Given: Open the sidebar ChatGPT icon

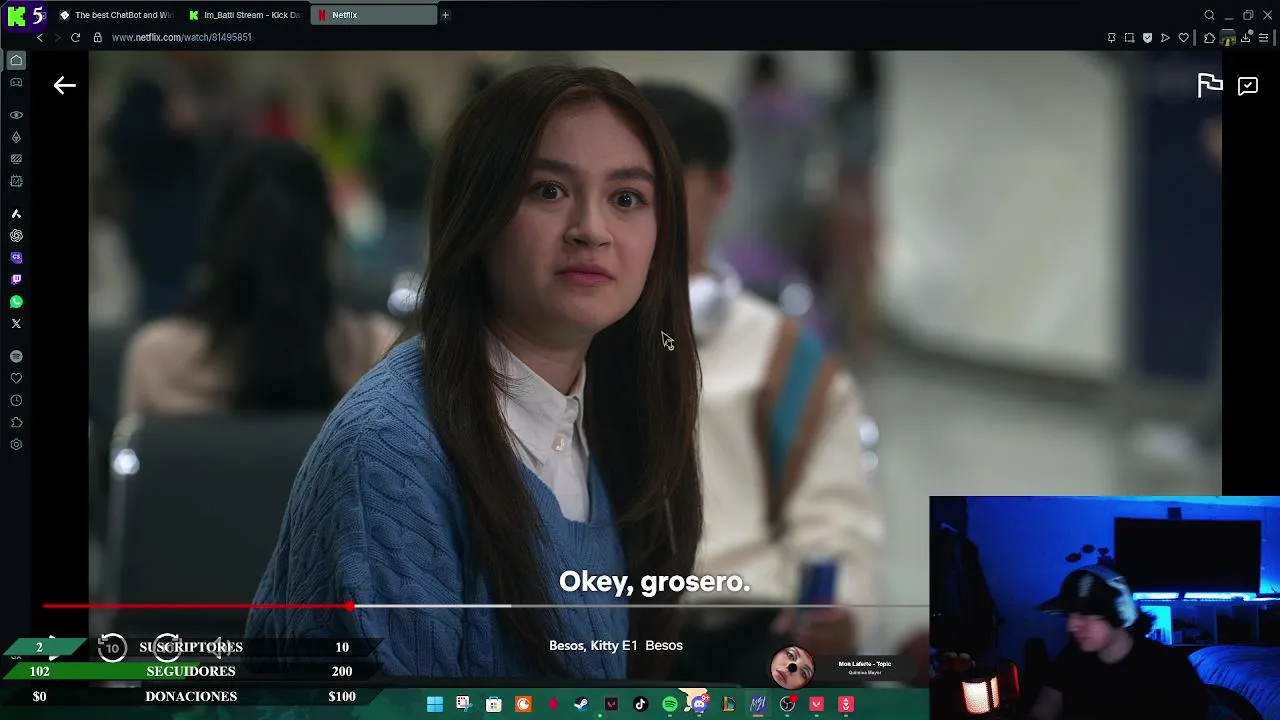Looking at the screenshot, I should coord(16,236).
